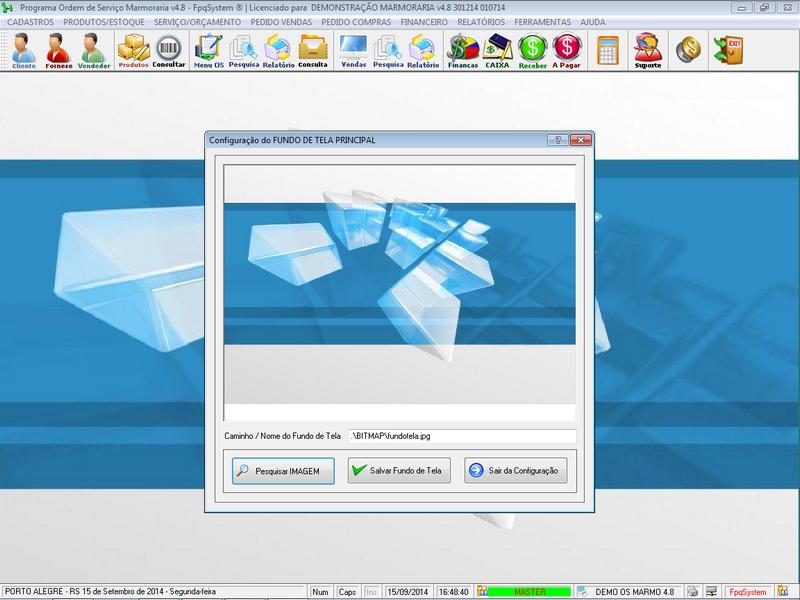The width and height of the screenshot is (800, 600).
Task: Click the green Receber dollar icon
Action: click(x=533, y=51)
